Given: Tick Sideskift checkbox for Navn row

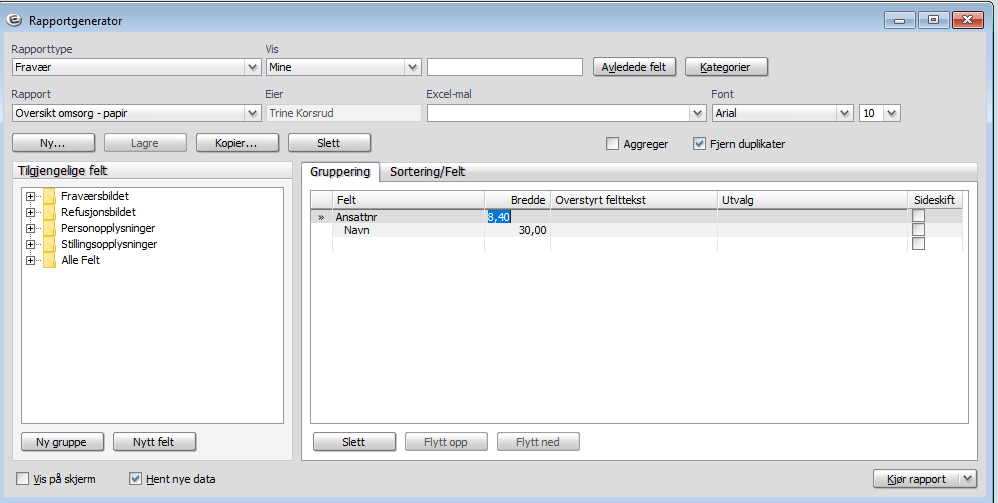Looking at the screenshot, I should 918,230.
